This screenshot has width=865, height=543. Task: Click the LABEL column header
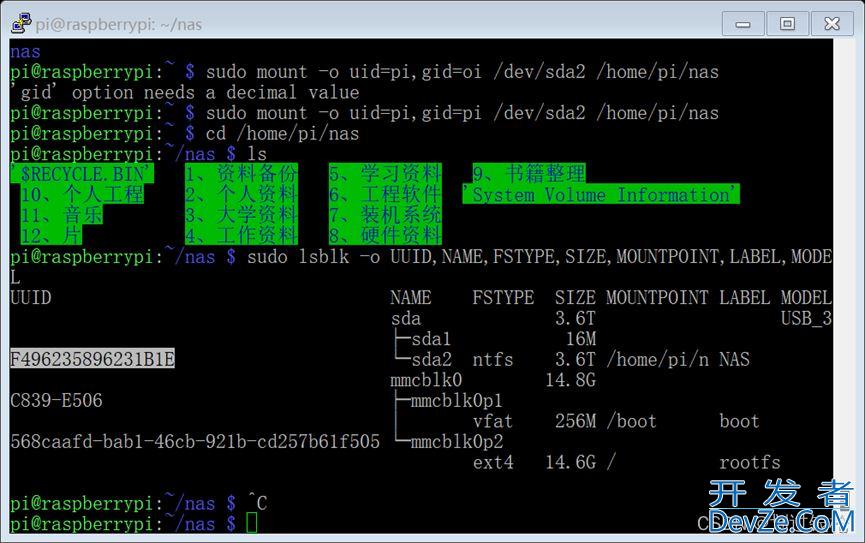point(745,297)
